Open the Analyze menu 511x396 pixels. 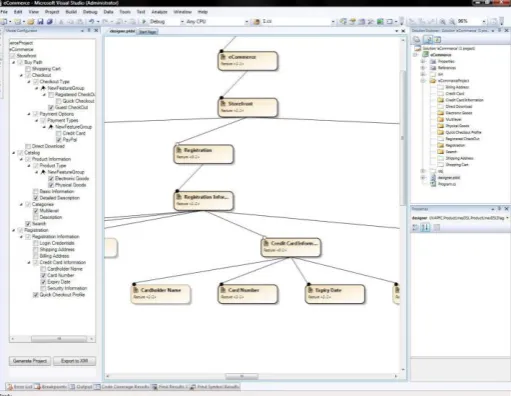coord(159,12)
